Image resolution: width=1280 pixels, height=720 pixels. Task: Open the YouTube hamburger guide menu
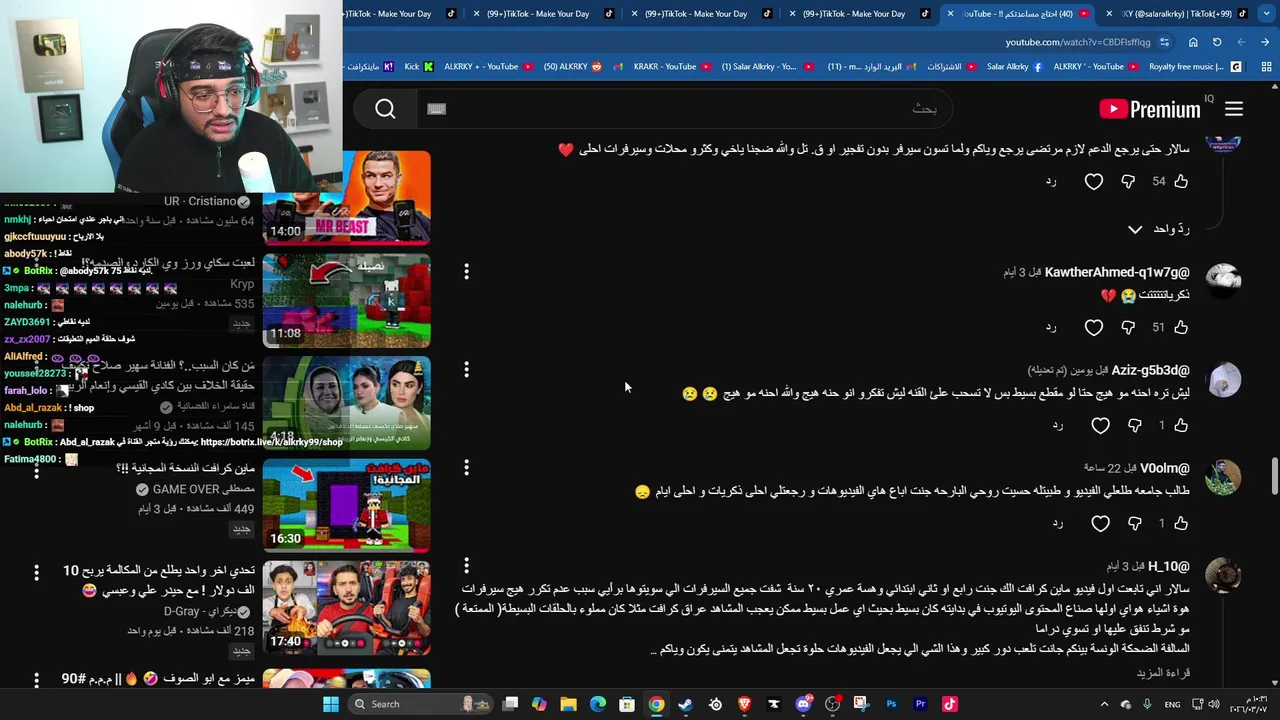pyautogui.click(x=1234, y=109)
